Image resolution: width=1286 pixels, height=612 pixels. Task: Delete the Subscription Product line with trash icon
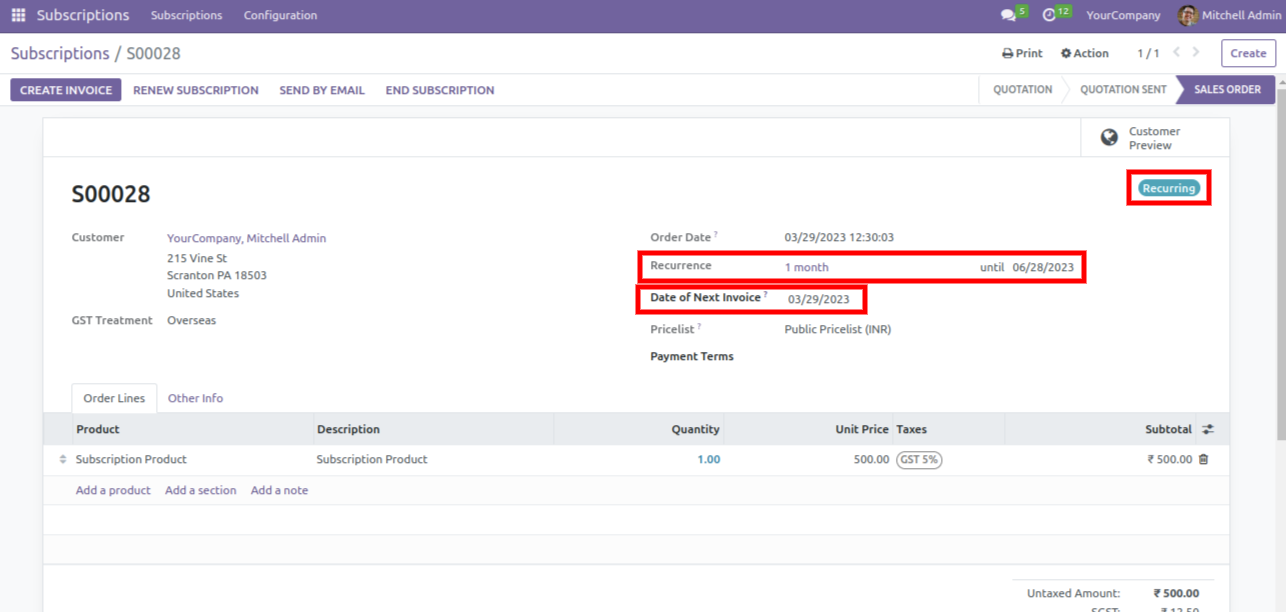coord(1203,460)
